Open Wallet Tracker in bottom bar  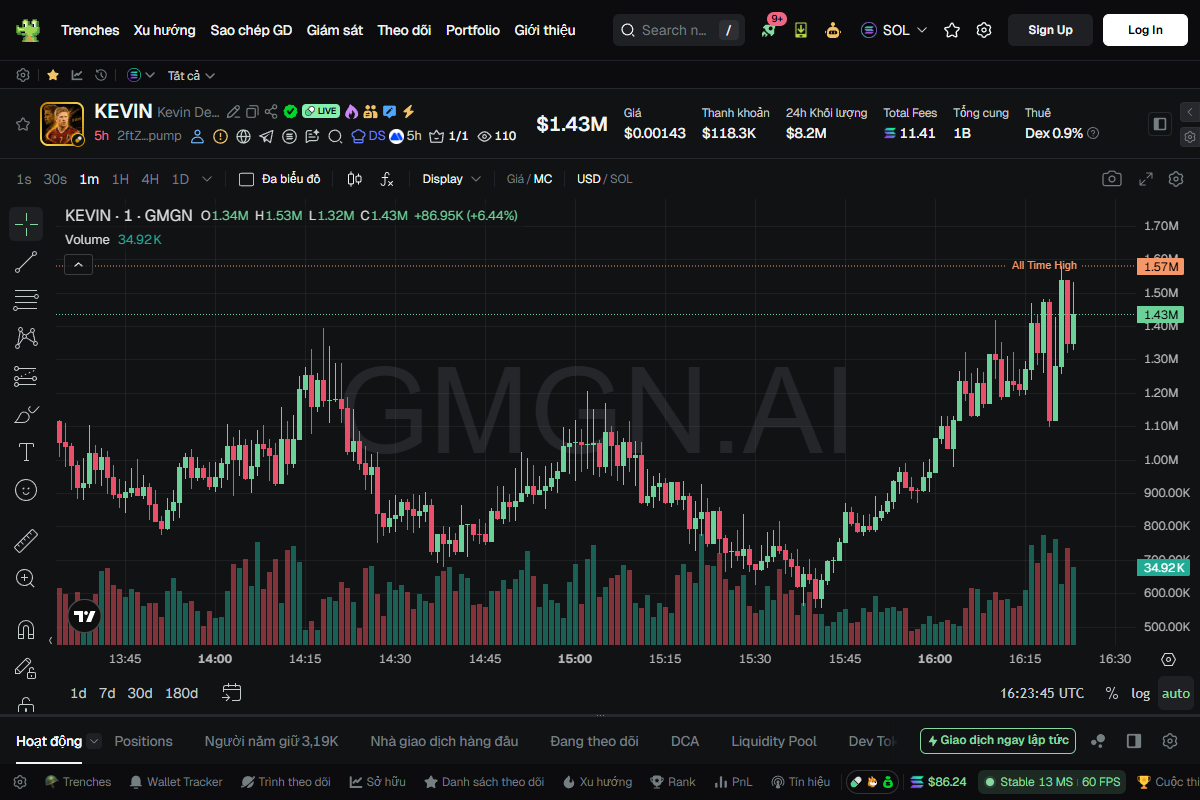point(175,782)
